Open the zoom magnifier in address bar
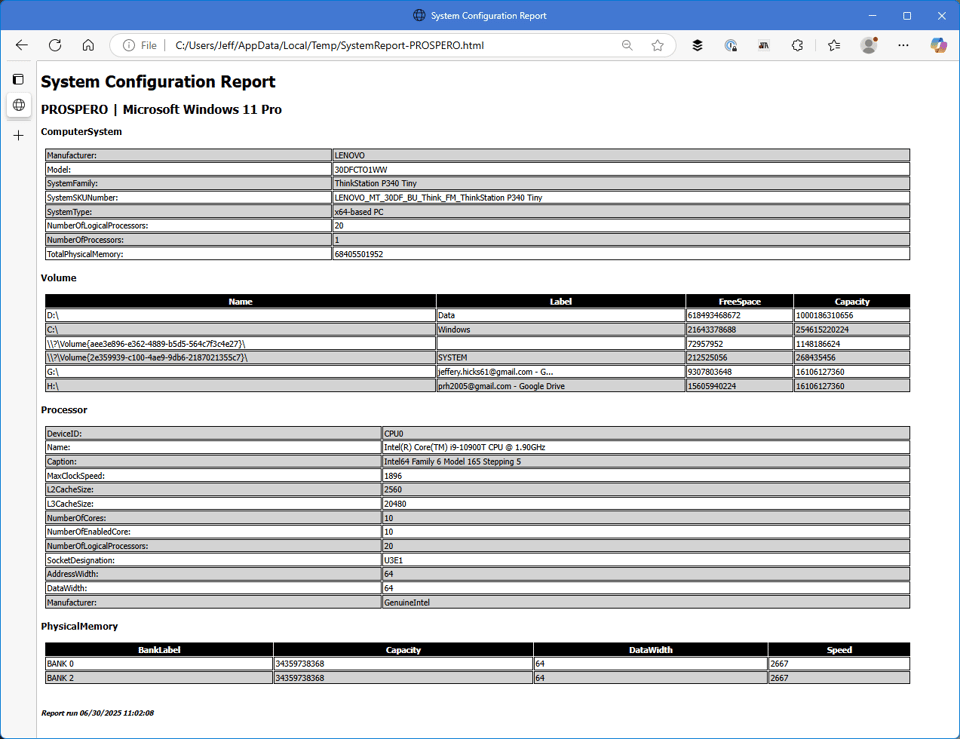 [x=627, y=45]
